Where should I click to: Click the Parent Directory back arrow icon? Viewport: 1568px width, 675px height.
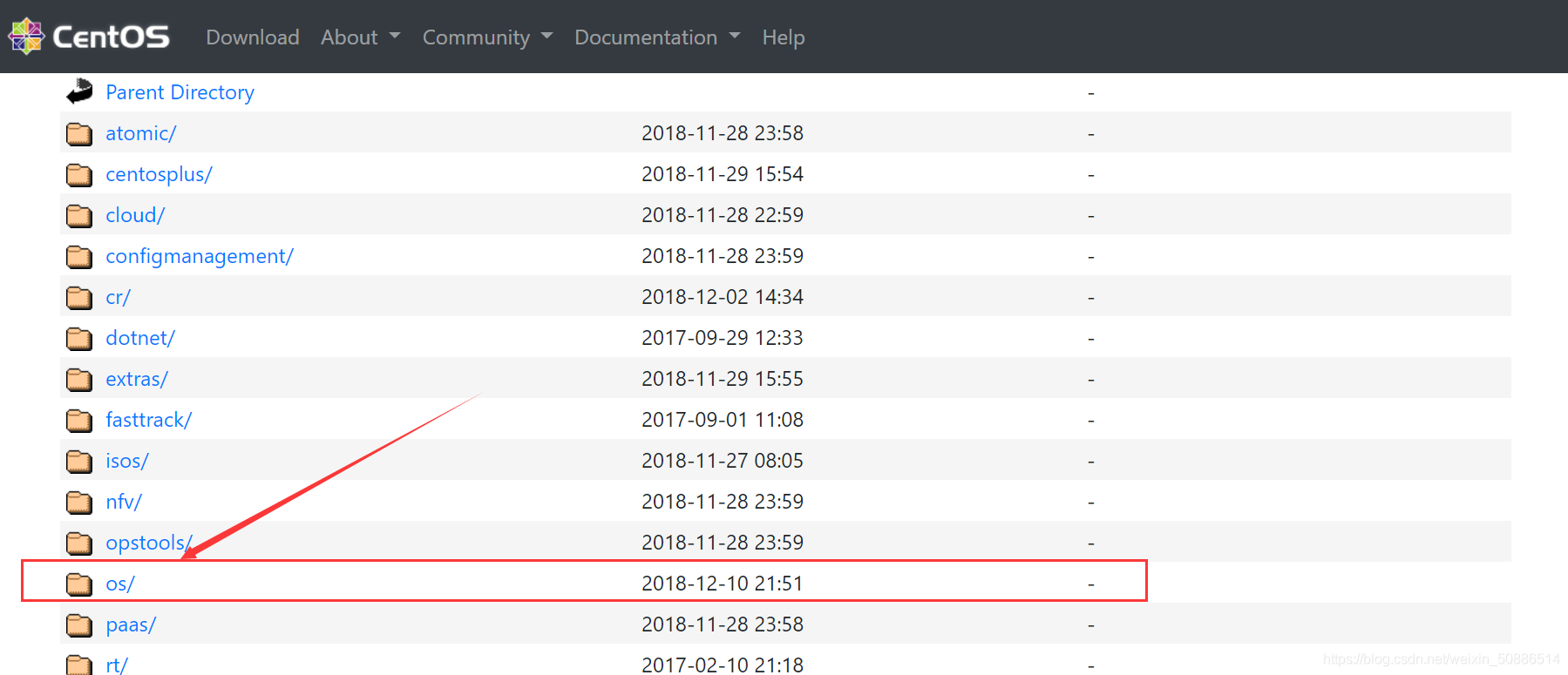point(79,91)
